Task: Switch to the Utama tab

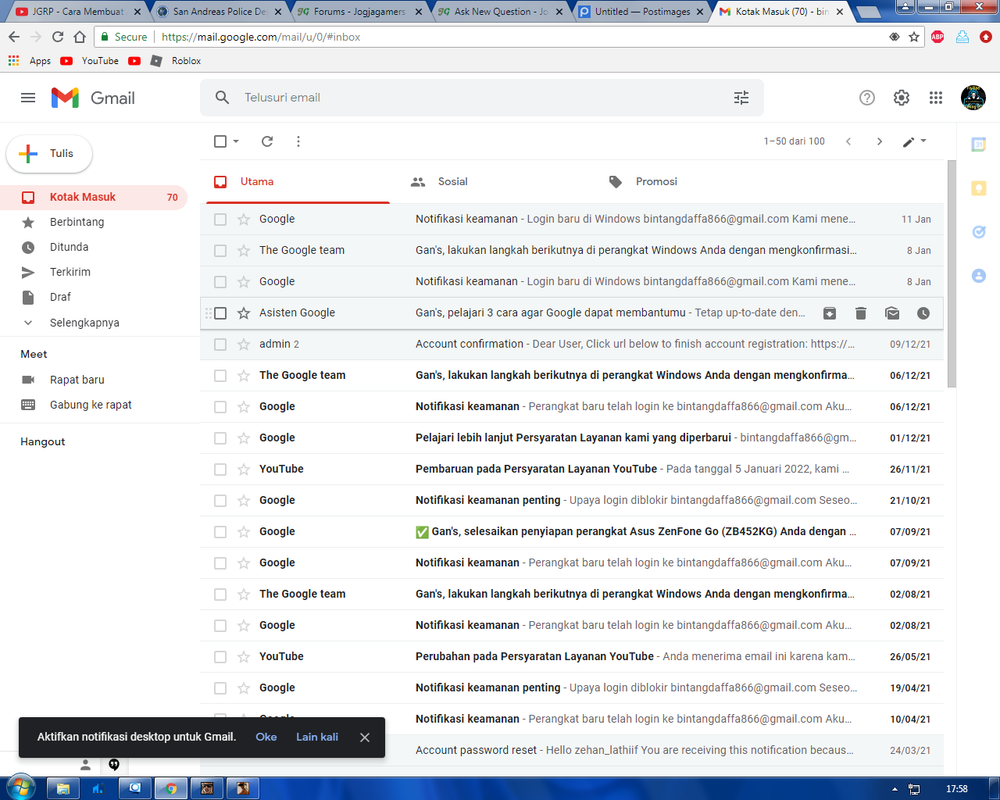Action: (x=298, y=181)
